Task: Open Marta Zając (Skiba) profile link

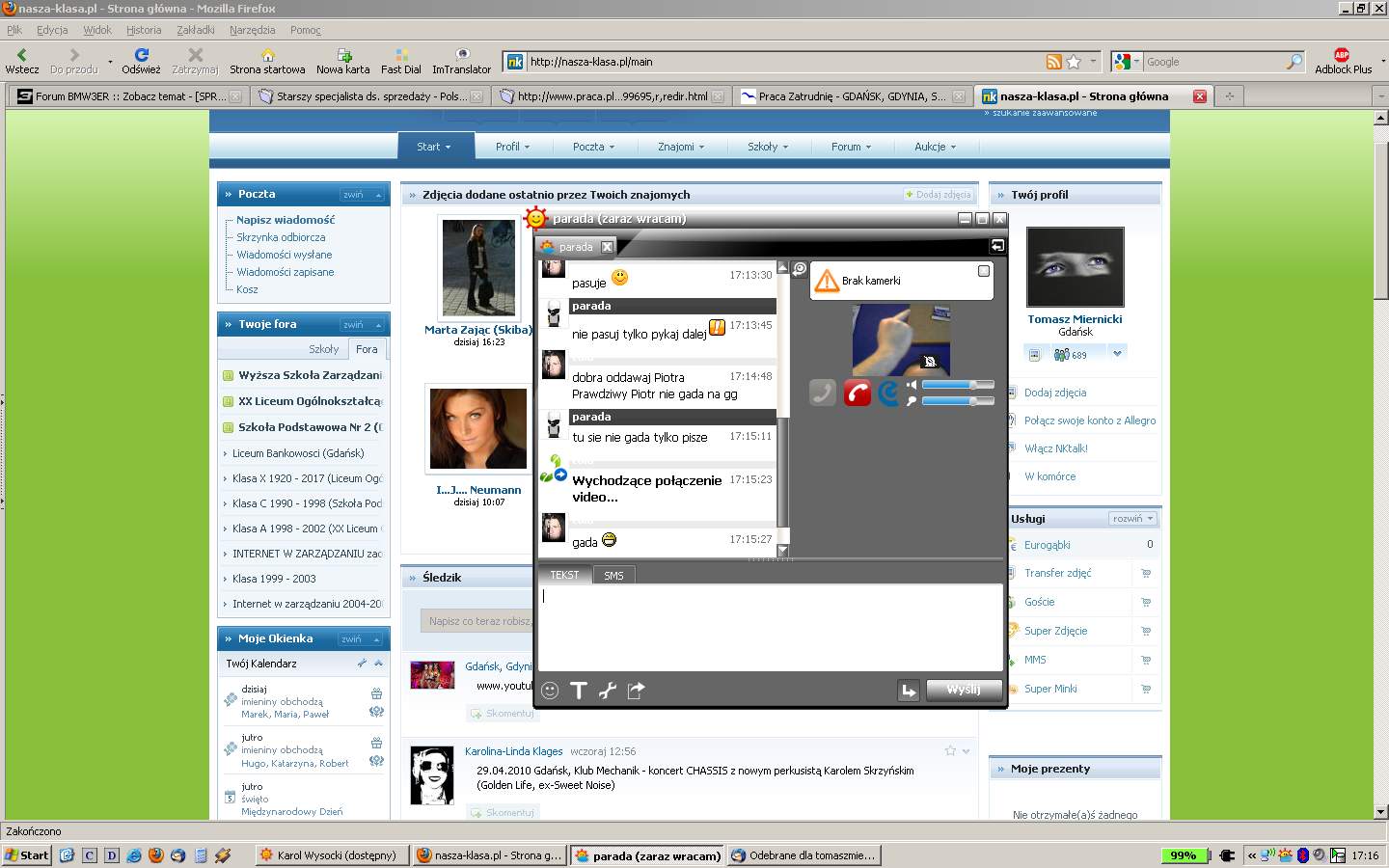Action: click(x=478, y=330)
